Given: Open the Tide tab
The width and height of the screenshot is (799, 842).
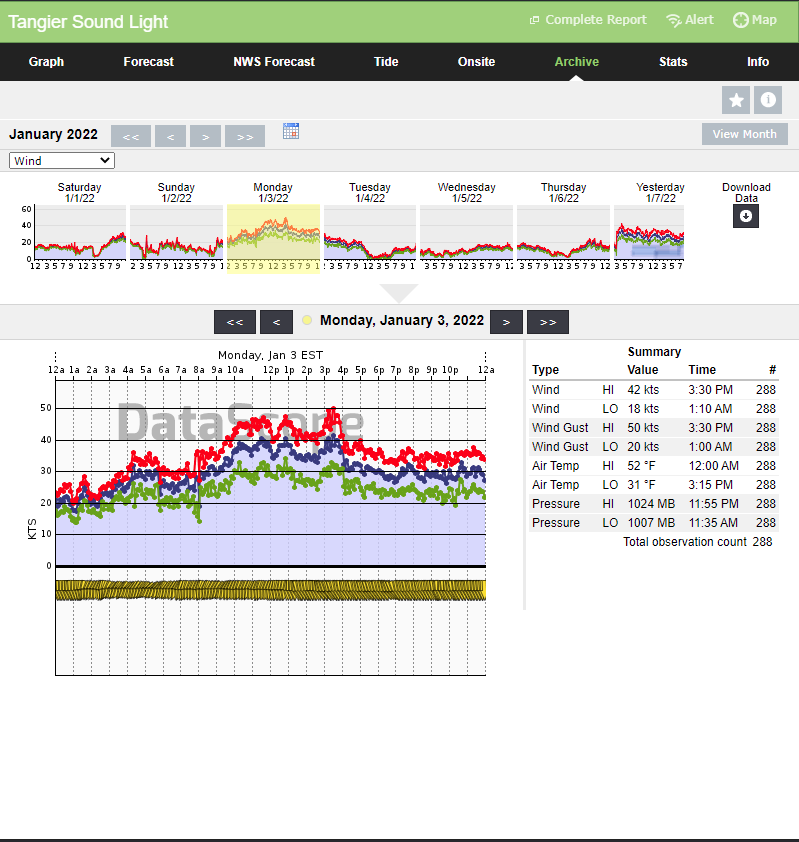Looking at the screenshot, I should click(386, 62).
